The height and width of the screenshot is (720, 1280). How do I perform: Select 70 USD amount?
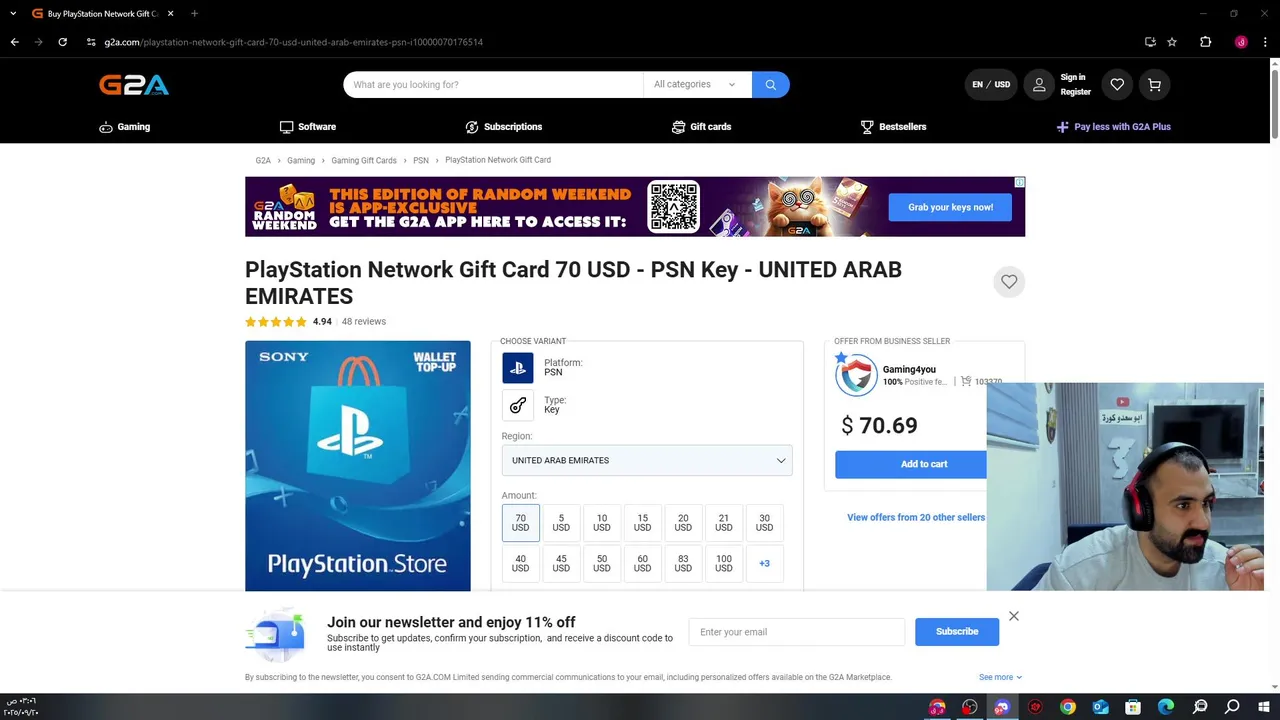520,523
